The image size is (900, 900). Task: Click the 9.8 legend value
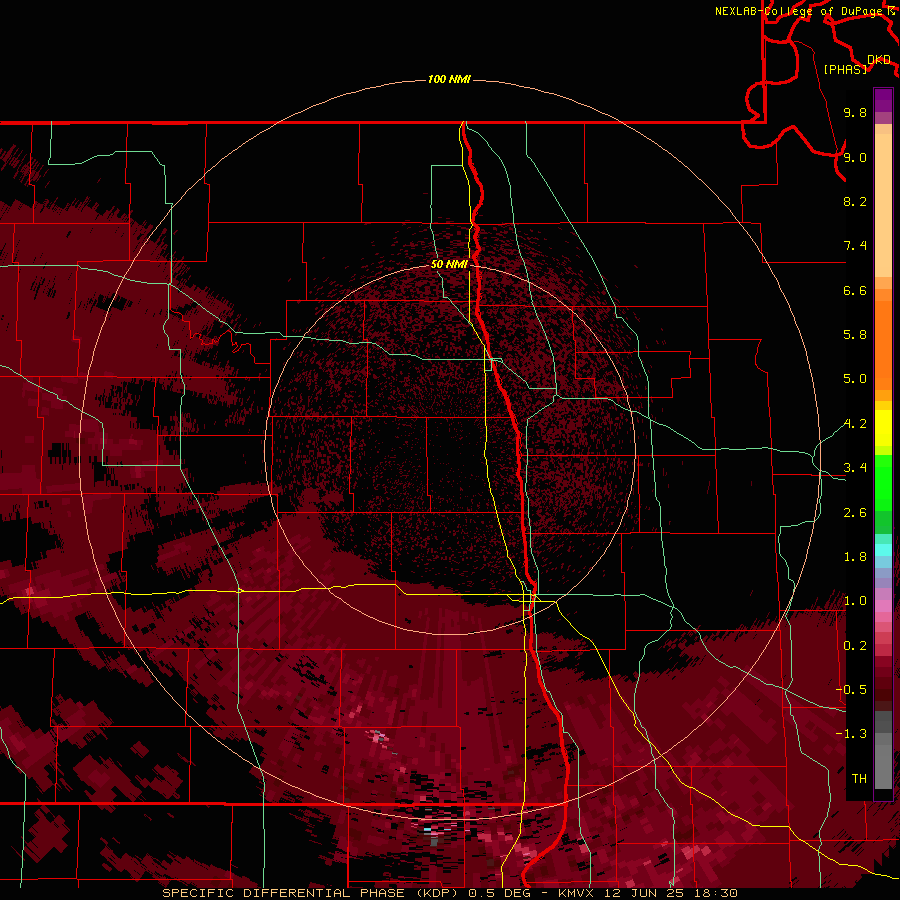tap(855, 112)
